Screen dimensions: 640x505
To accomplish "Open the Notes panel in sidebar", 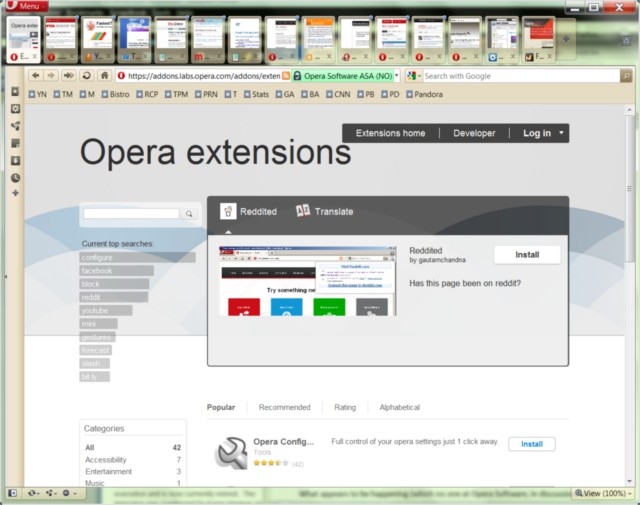I will click(15, 143).
